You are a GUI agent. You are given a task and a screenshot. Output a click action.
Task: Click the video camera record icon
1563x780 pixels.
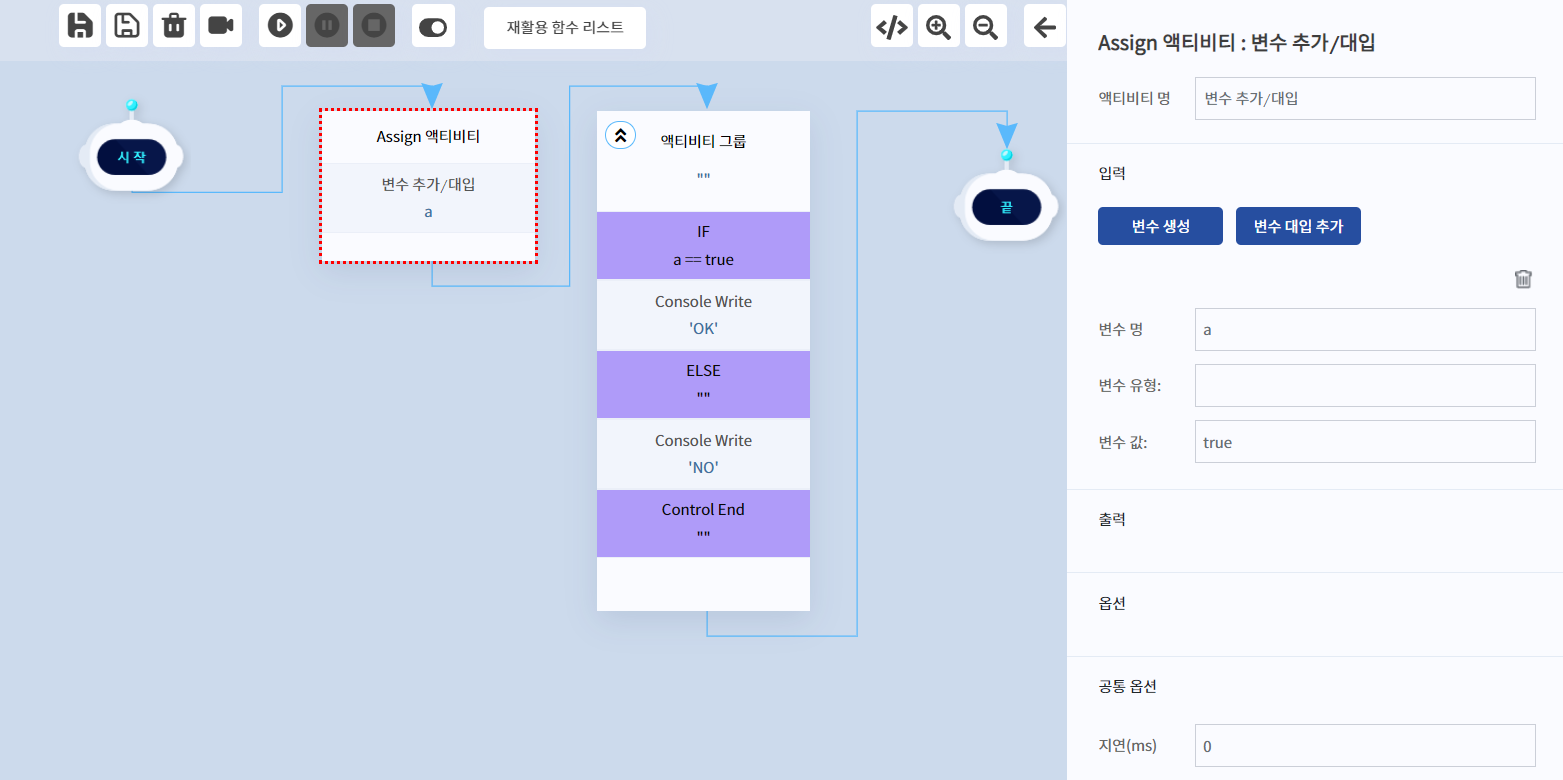[x=221, y=26]
